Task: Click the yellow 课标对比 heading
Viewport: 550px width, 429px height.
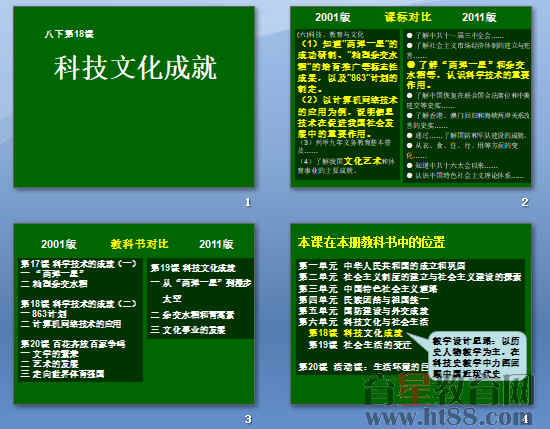Action: point(408,17)
